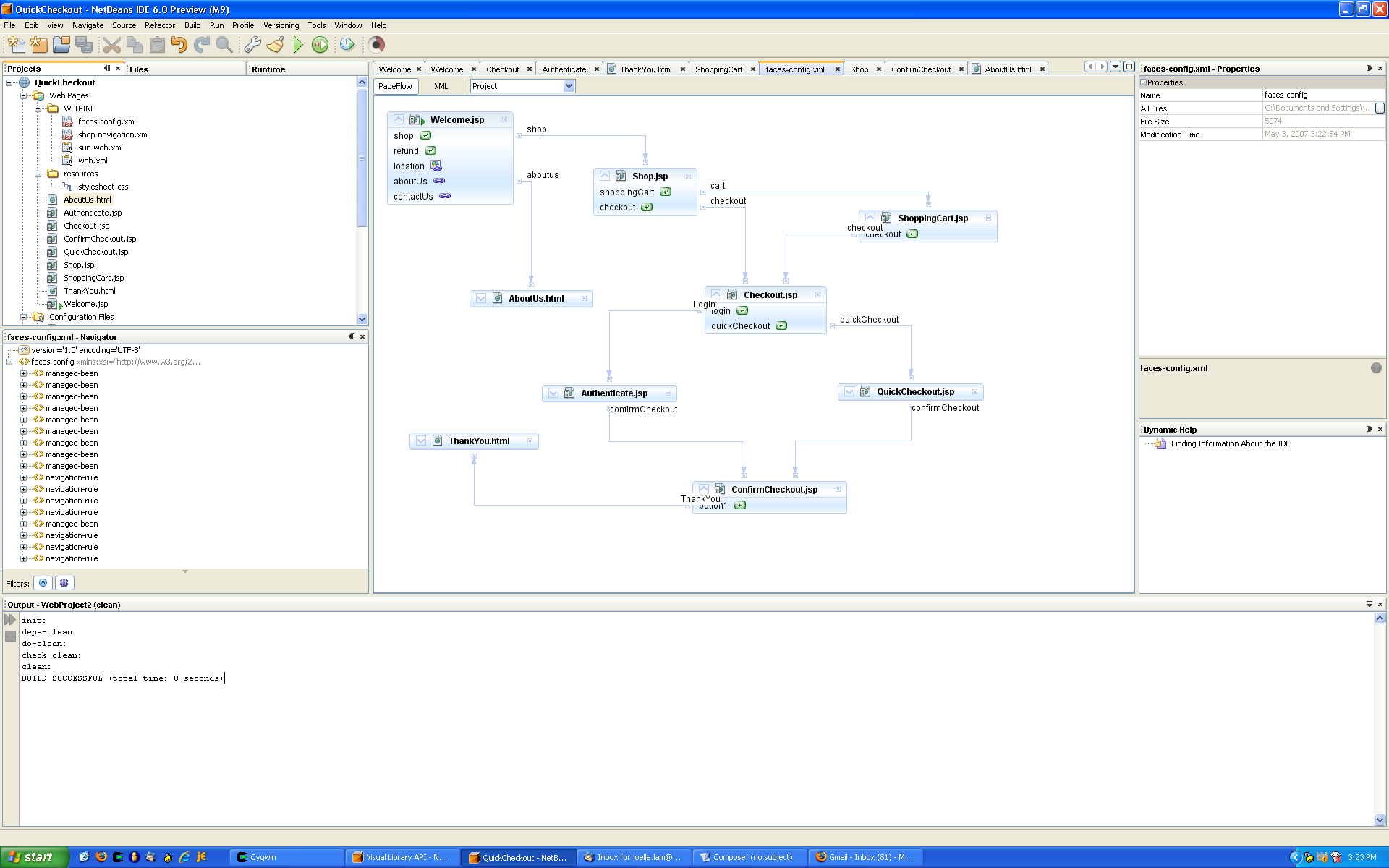Click the Name property value field

1323,95
